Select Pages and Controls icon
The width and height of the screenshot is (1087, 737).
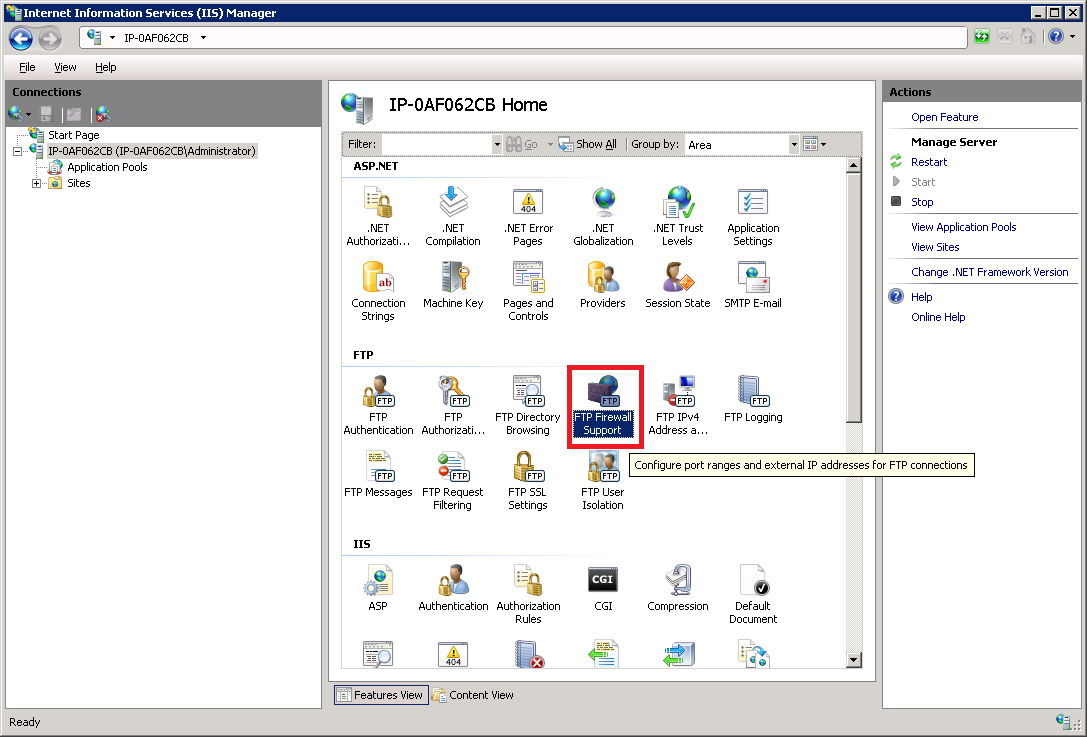pyautogui.click(x=528, y=291)
